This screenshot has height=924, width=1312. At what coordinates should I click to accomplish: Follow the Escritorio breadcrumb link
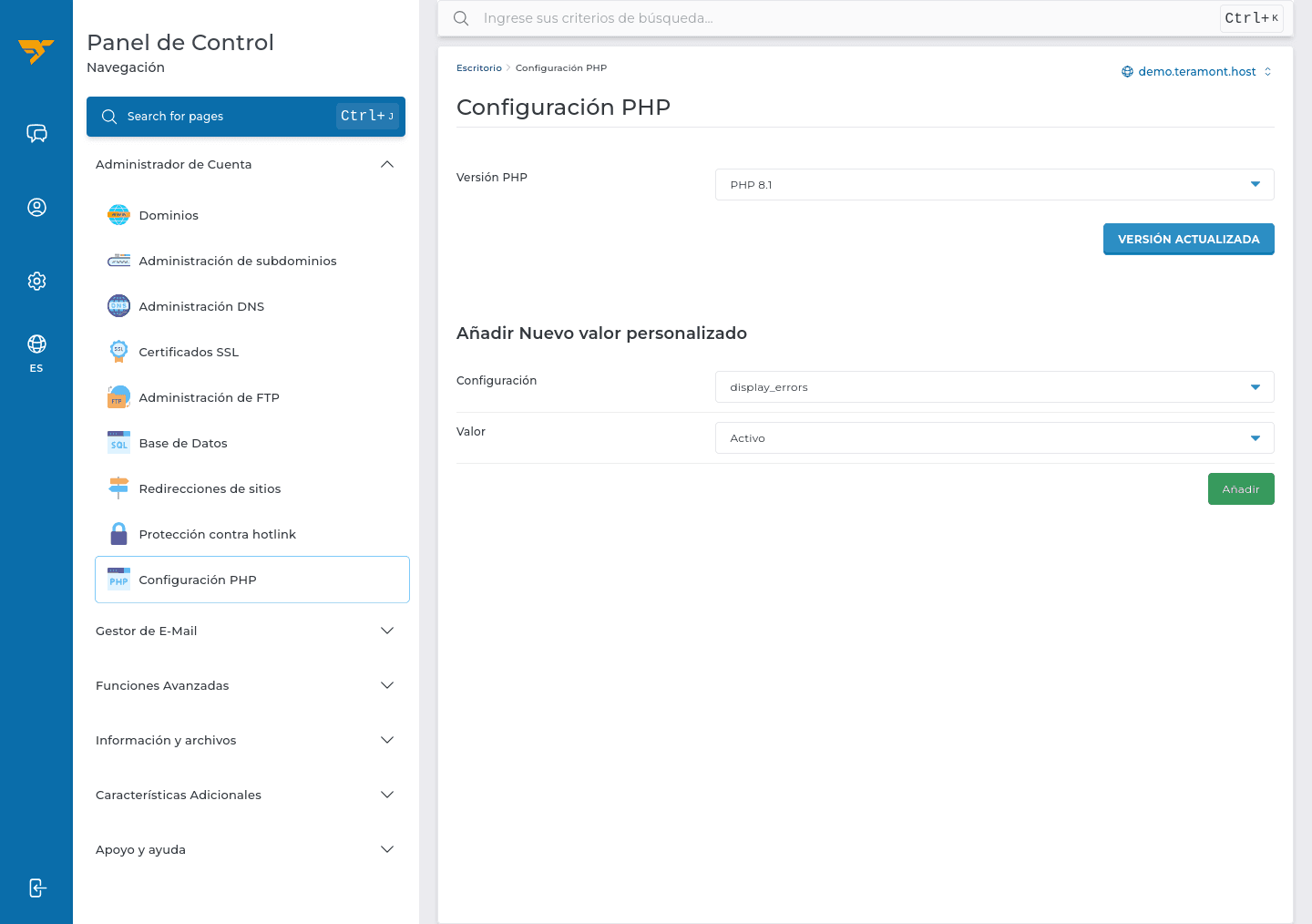click(479, 68)
